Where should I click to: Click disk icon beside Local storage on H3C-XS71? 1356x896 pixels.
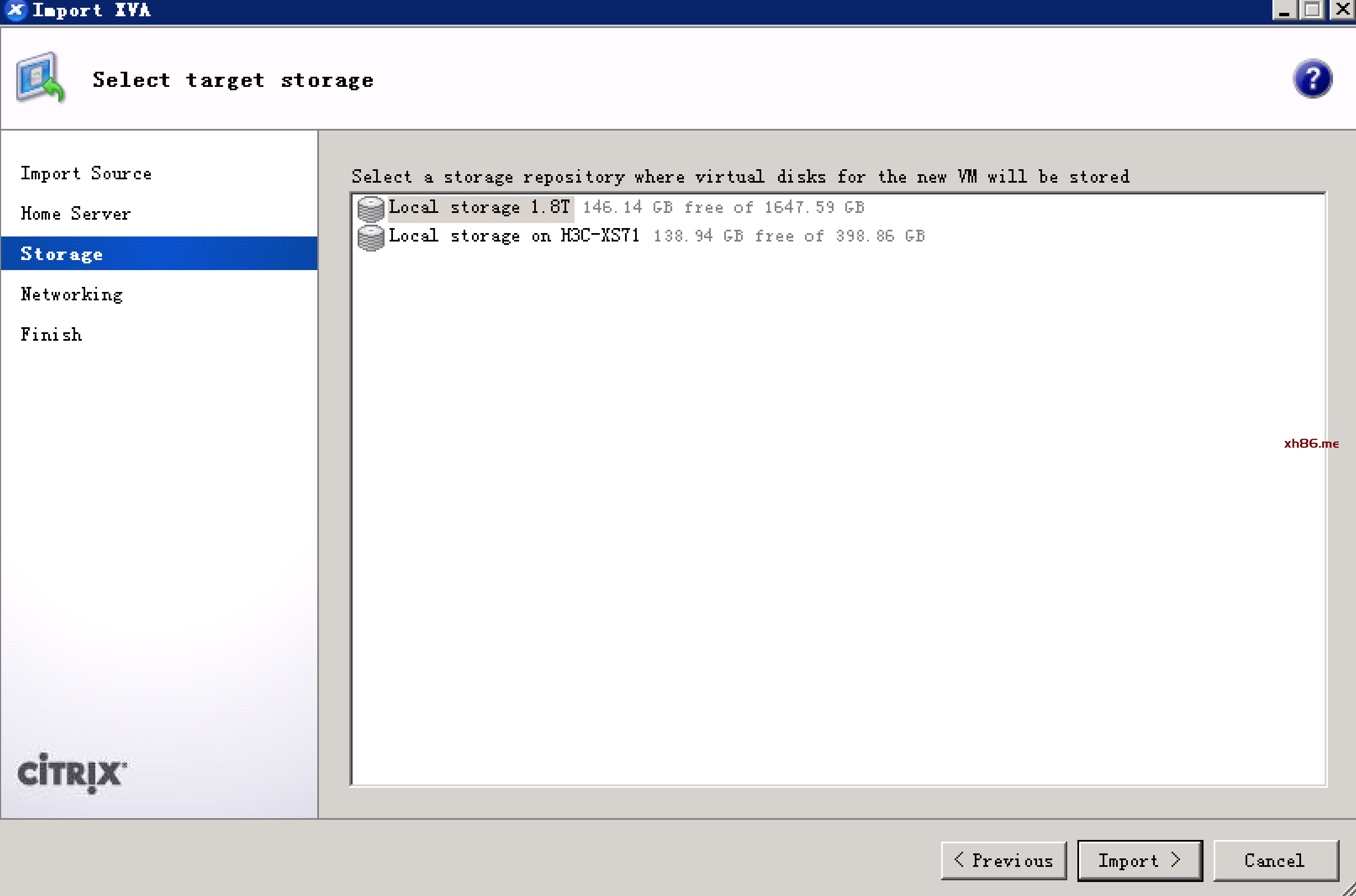[x=371, y=237]
